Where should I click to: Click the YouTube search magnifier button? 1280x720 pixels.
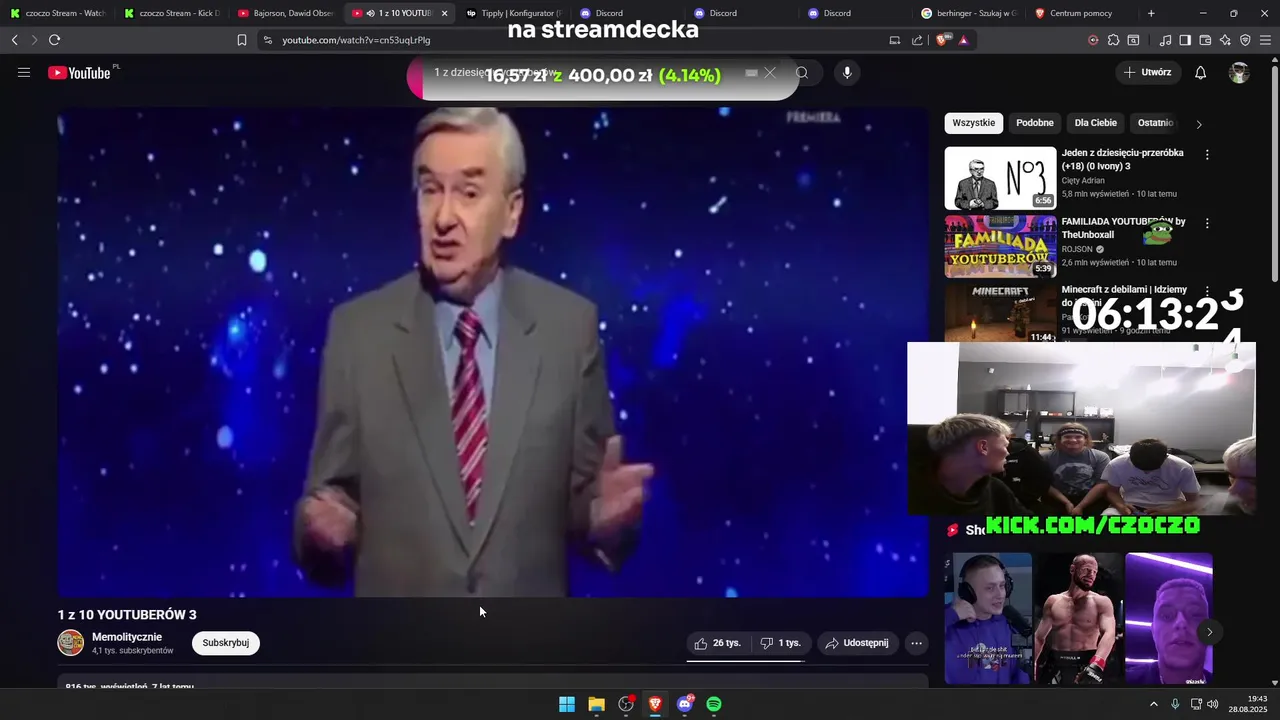[802, 73]
